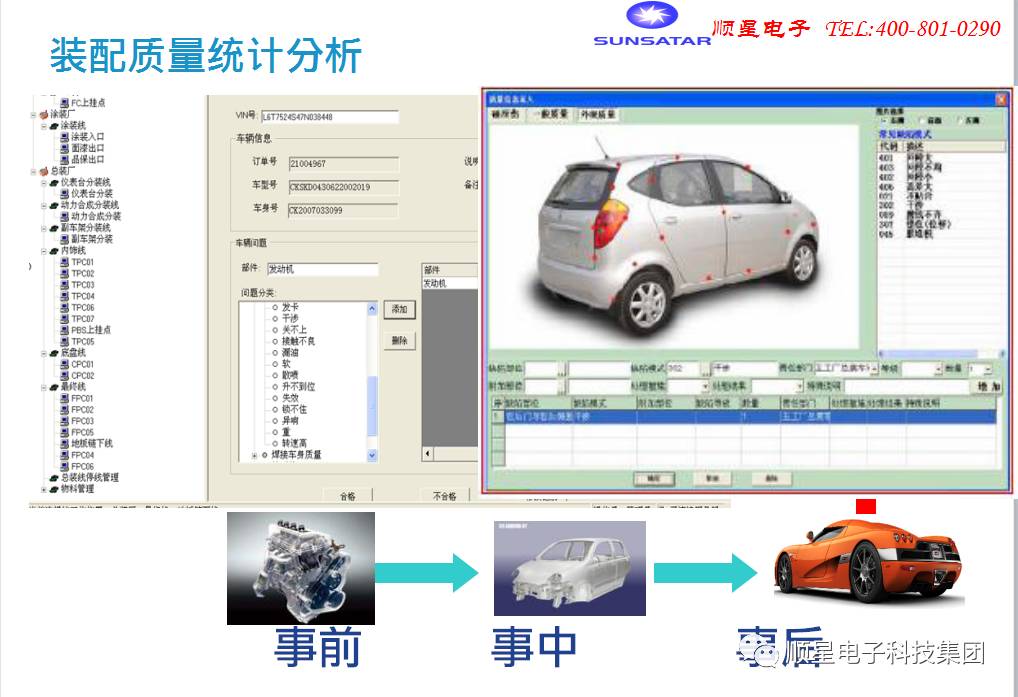Switch to the 一般质量 tab
This screenshot has width=1018, height=697.
(x=552, y=116)
